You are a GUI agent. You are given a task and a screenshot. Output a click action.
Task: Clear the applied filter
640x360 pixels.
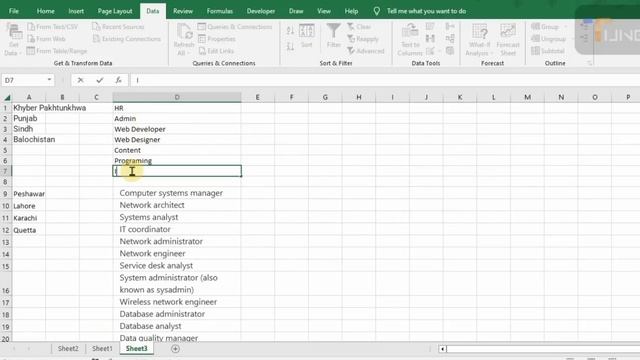click(x=359, y=27)
